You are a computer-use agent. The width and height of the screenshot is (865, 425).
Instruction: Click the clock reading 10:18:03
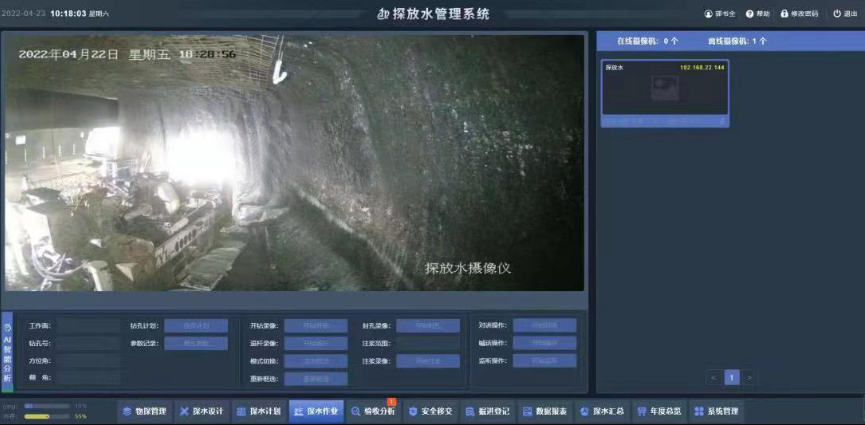coord(68,14)
